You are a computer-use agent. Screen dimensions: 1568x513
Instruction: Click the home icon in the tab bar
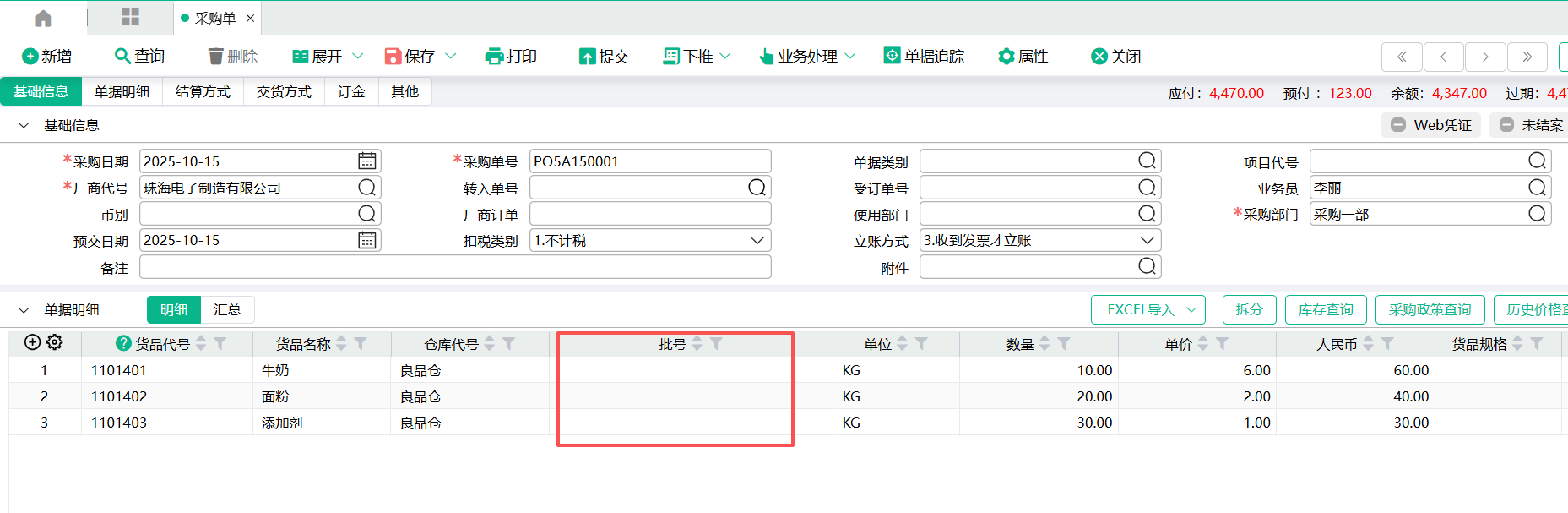43,18
